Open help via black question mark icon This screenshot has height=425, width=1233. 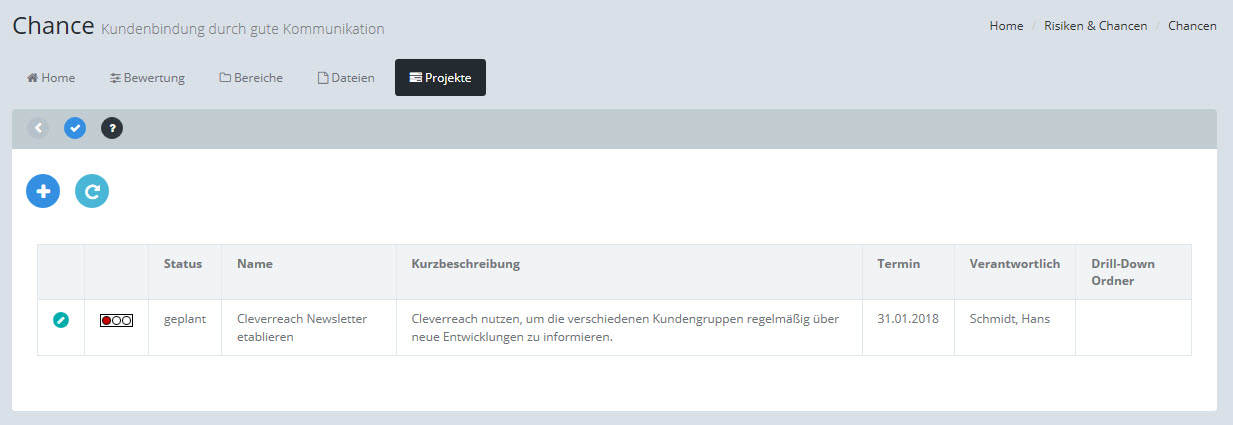point(112,128)
